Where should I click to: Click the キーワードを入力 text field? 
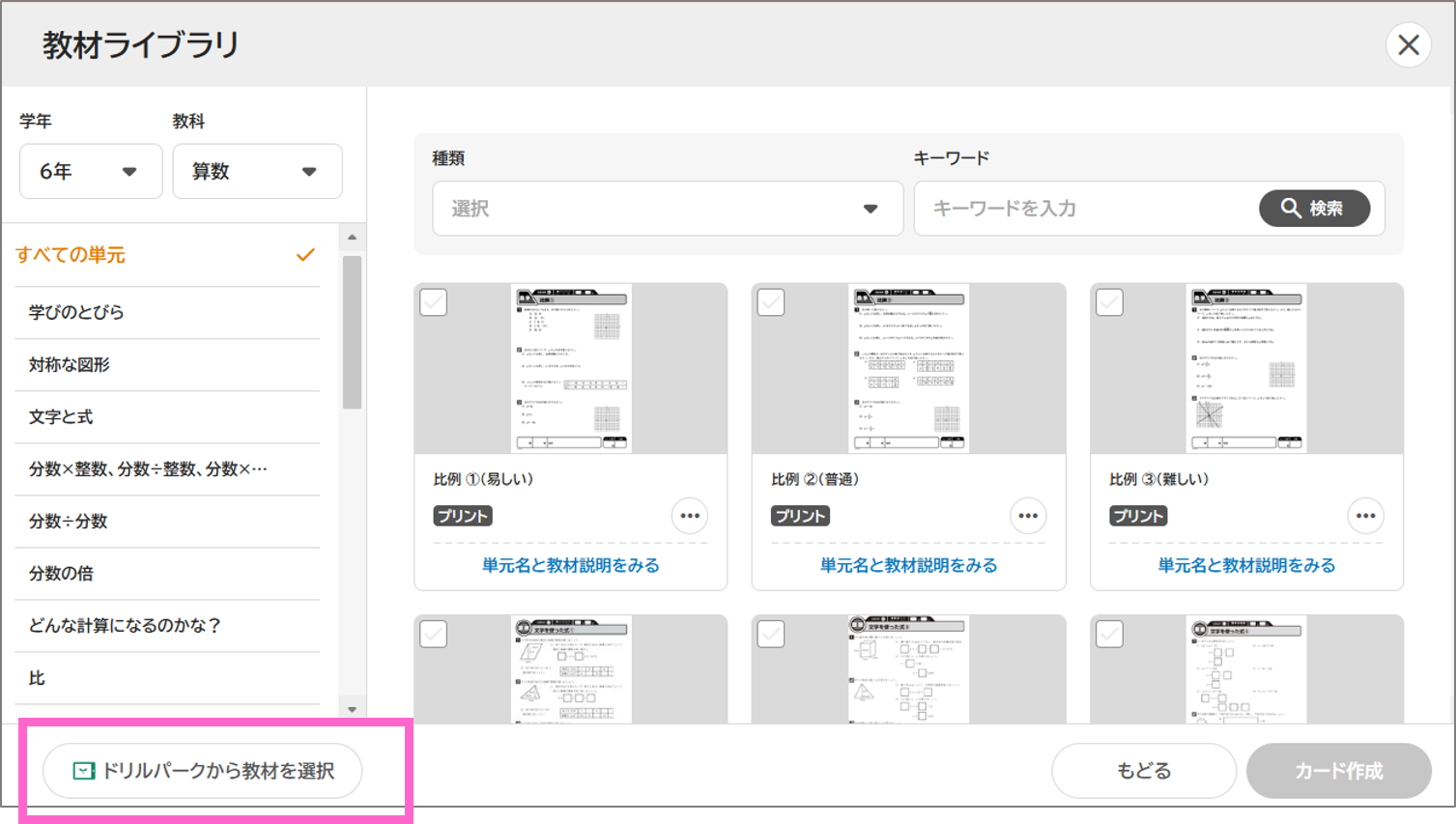point(1085,208)
